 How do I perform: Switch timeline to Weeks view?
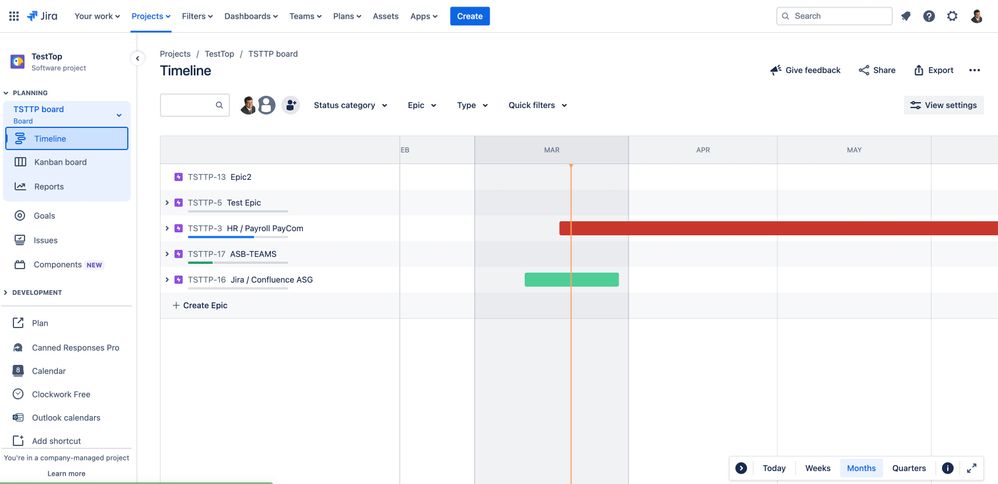pos(818,468)
